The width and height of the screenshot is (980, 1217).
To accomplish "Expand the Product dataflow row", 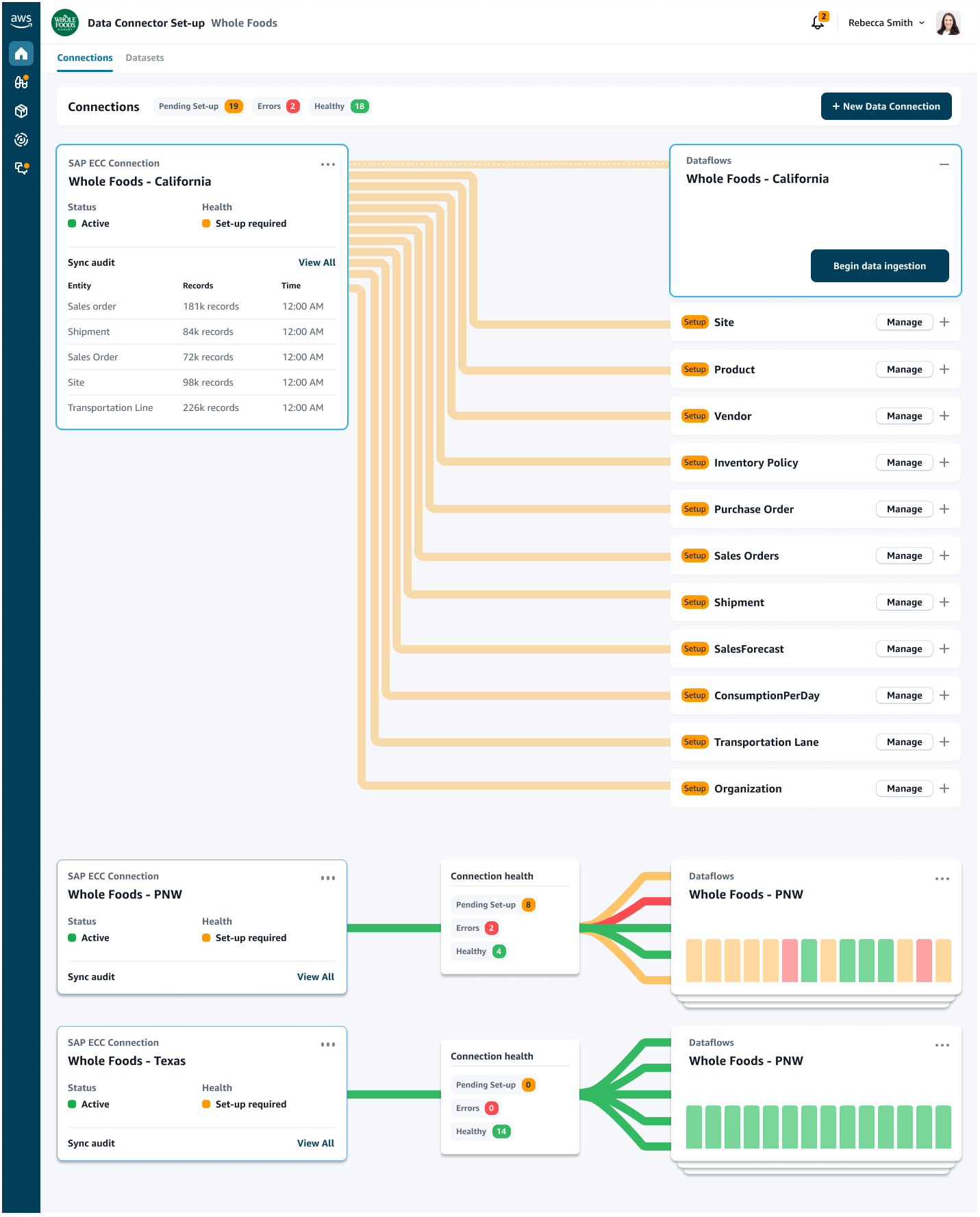I will (944, 369).
